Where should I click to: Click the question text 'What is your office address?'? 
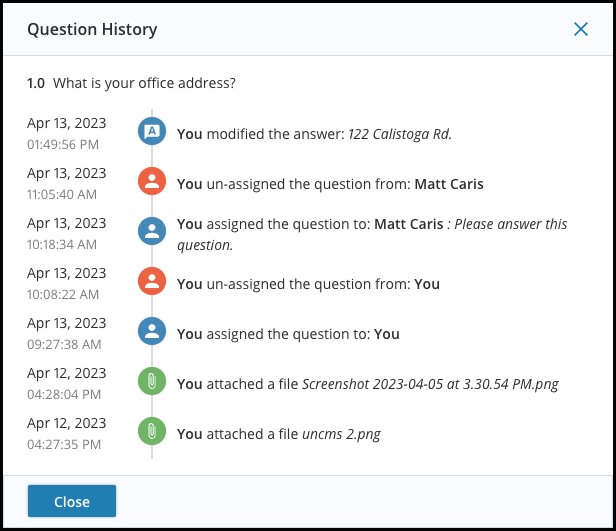click(145, 83)
